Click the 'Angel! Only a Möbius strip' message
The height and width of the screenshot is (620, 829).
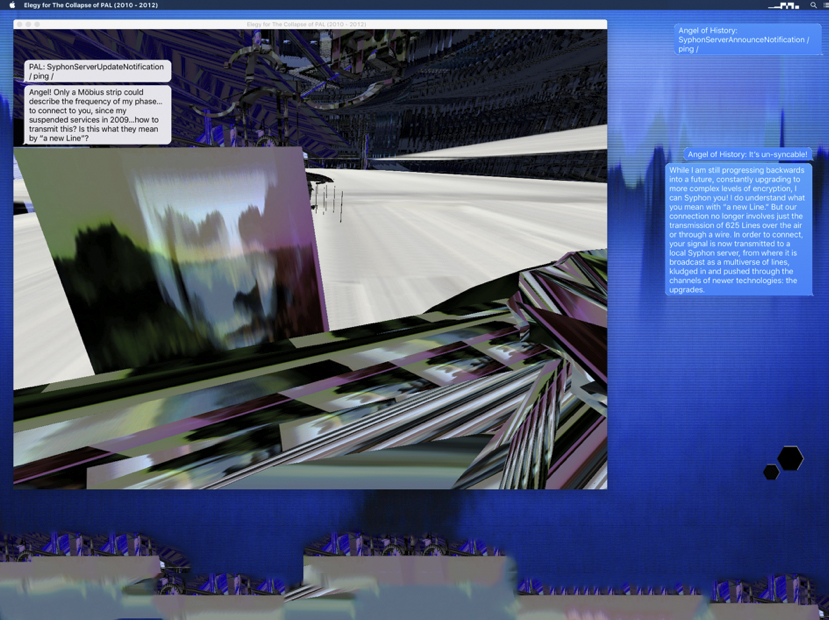pyautogui.click(x=98, y=115)
